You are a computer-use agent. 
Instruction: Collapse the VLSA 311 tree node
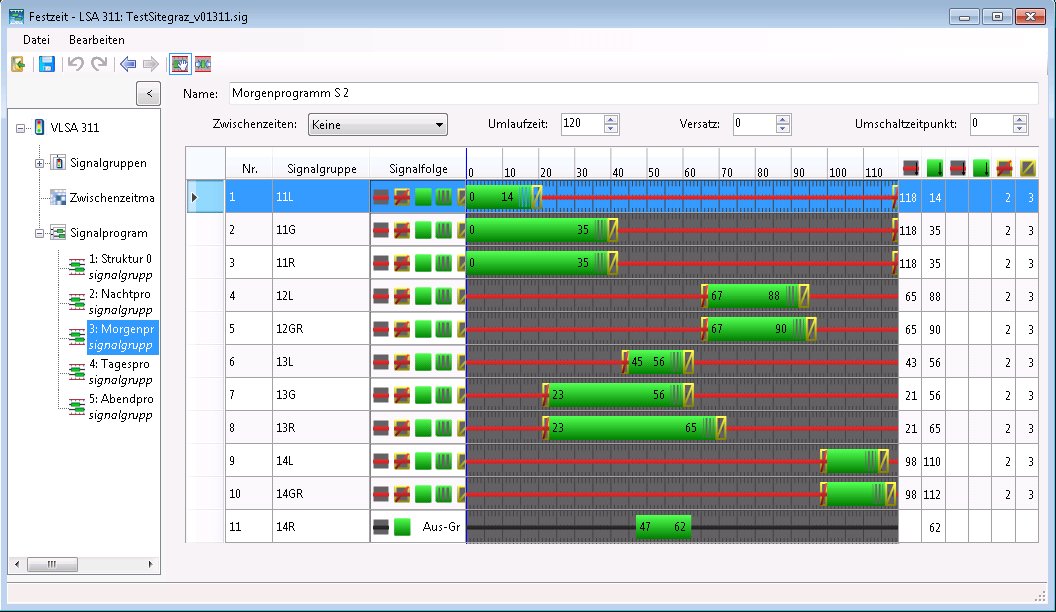pyautogui.click(x=21, y=128)
